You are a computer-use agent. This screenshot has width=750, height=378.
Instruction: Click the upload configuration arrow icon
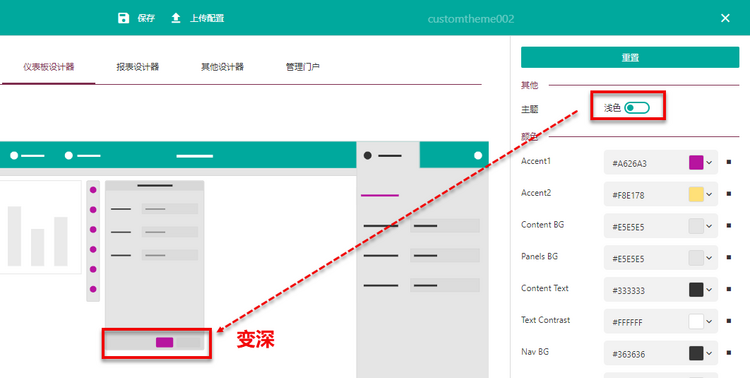176,18
